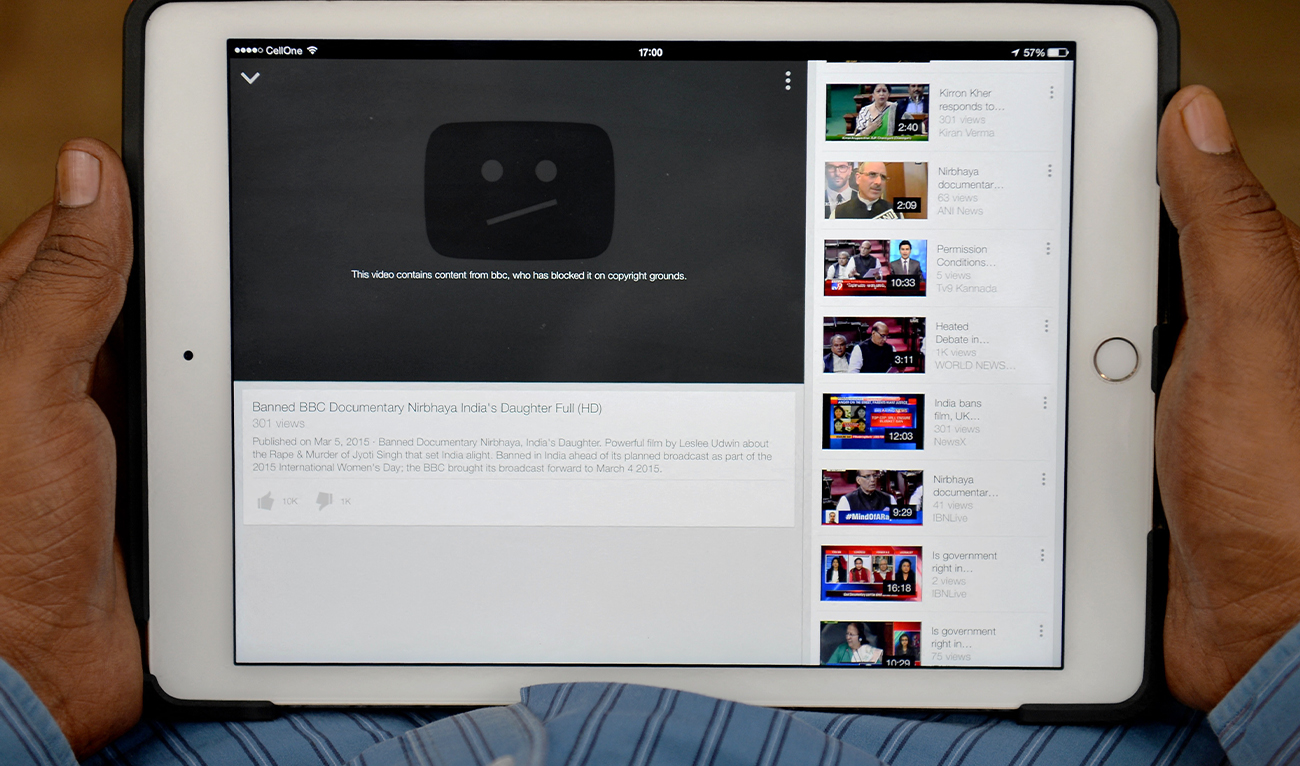
Task: Open the options menu for the 9:29 Nirbhaya video
Action: pyautogui.click(x=1043, y=479)
